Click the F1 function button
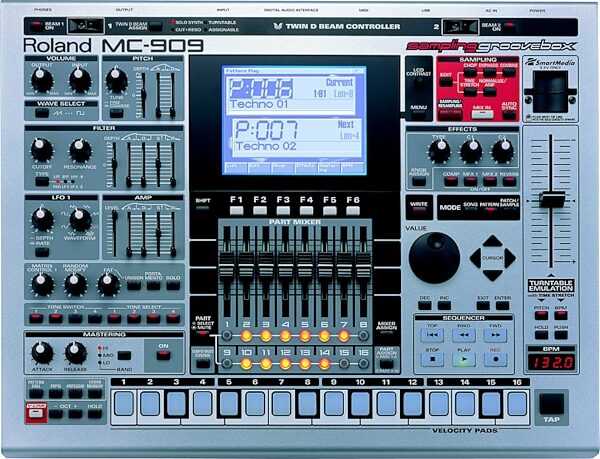 pos(236,210)
